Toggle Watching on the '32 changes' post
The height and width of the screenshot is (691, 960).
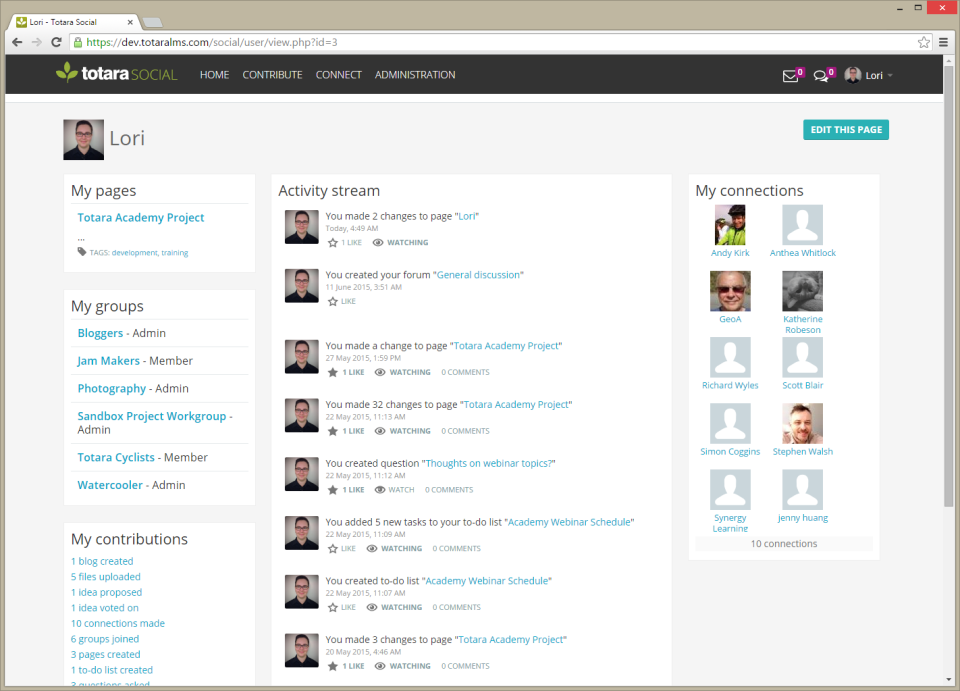403,431
